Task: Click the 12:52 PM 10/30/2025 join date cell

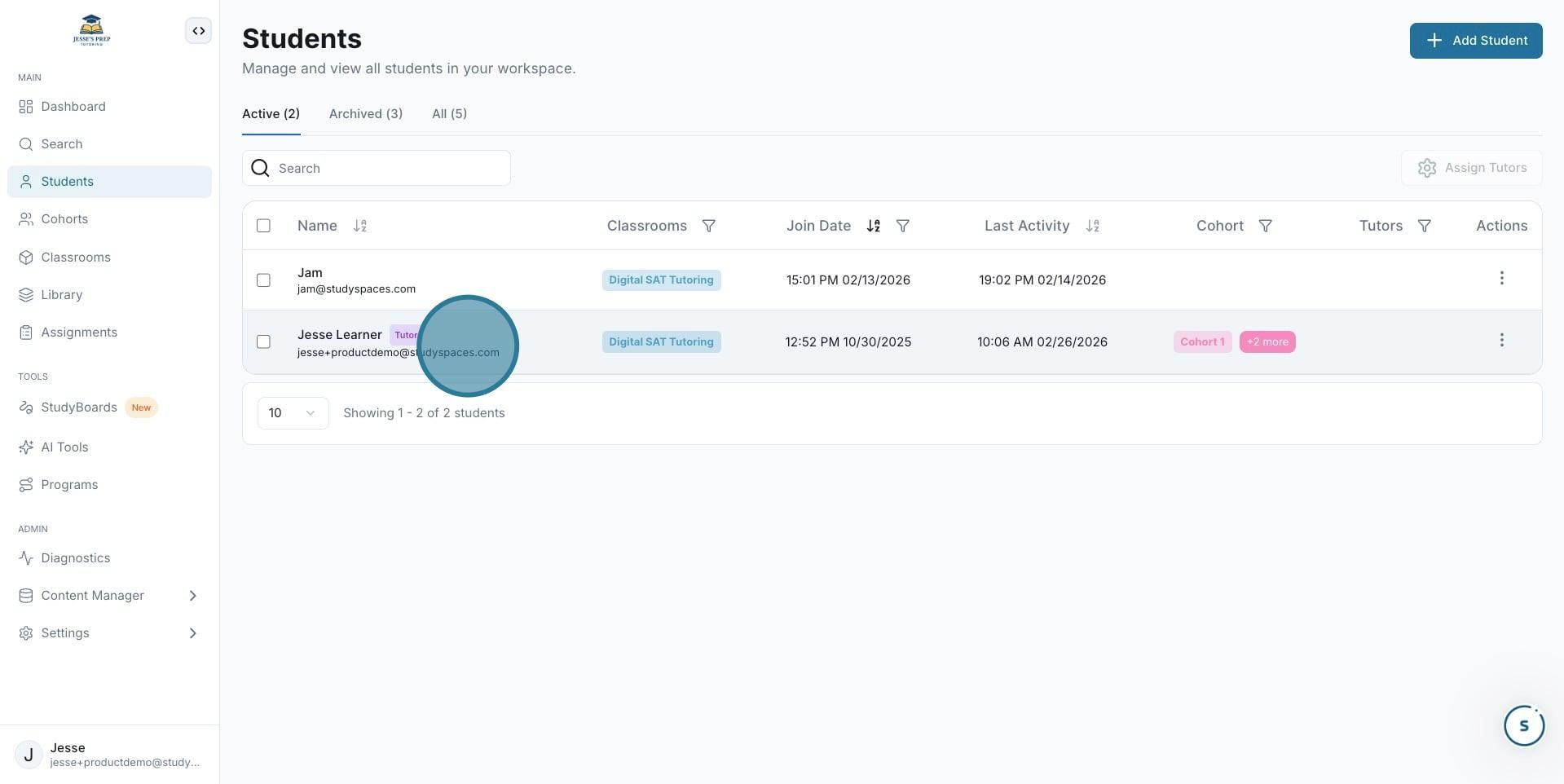Action: pyautogui.click(x=848, y=342)
